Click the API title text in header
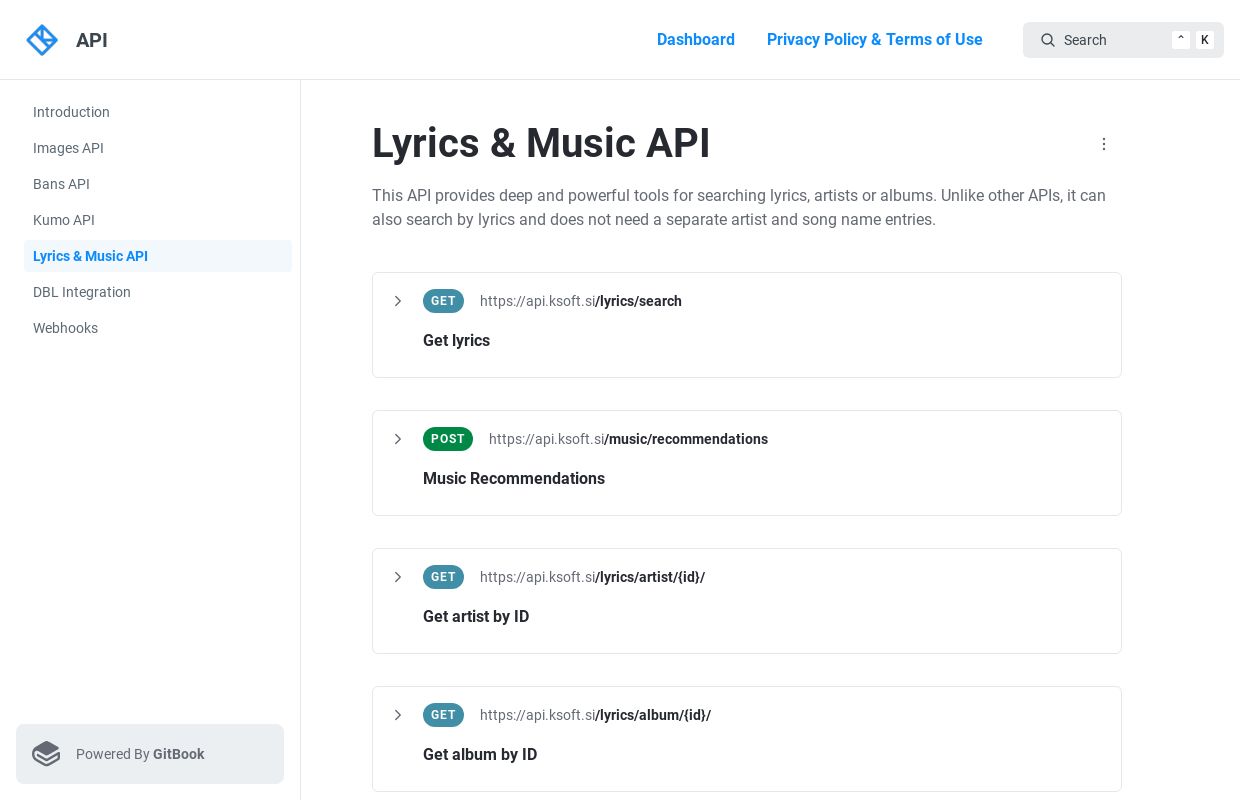Viewport: 1240px width, 800px height. 92,40
